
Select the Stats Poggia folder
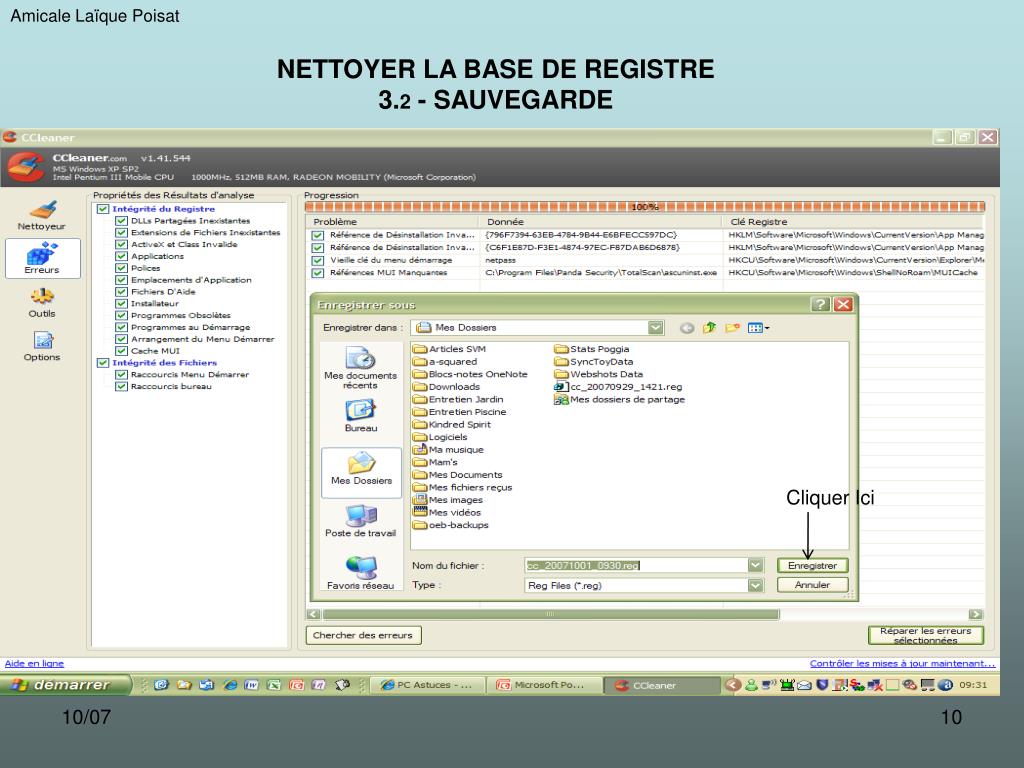(x=592, y=349)
